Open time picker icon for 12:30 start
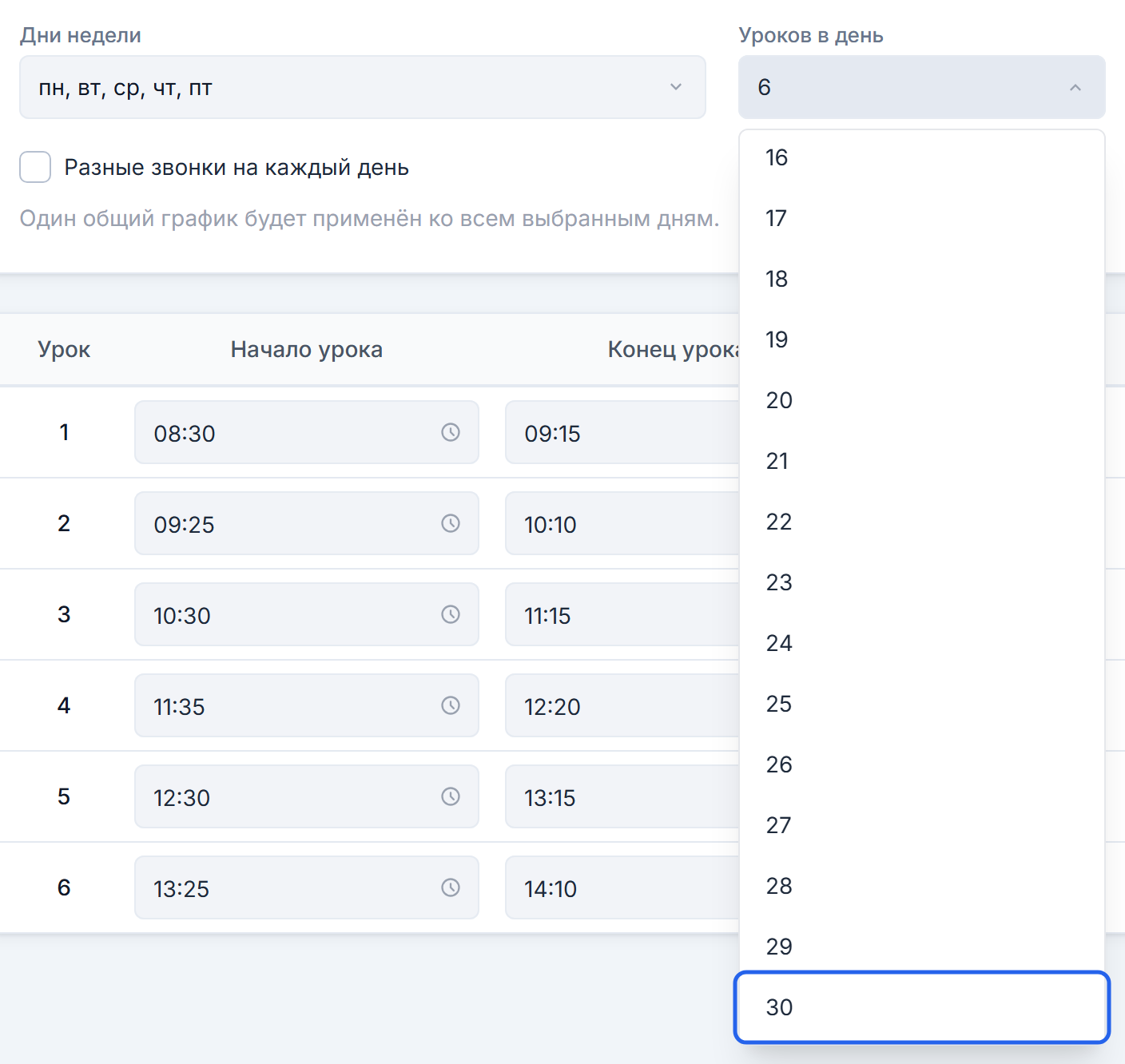1125x1064 pixels. (x=451, y=796)
